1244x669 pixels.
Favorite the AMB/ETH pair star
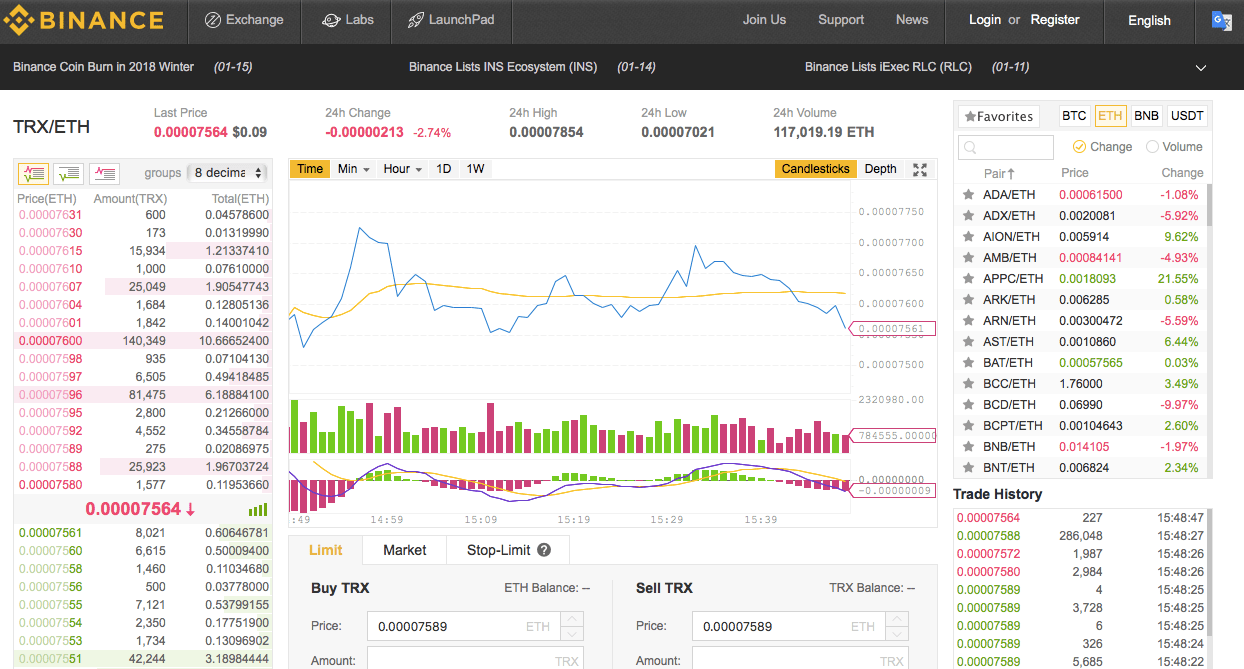coord(968,258)
